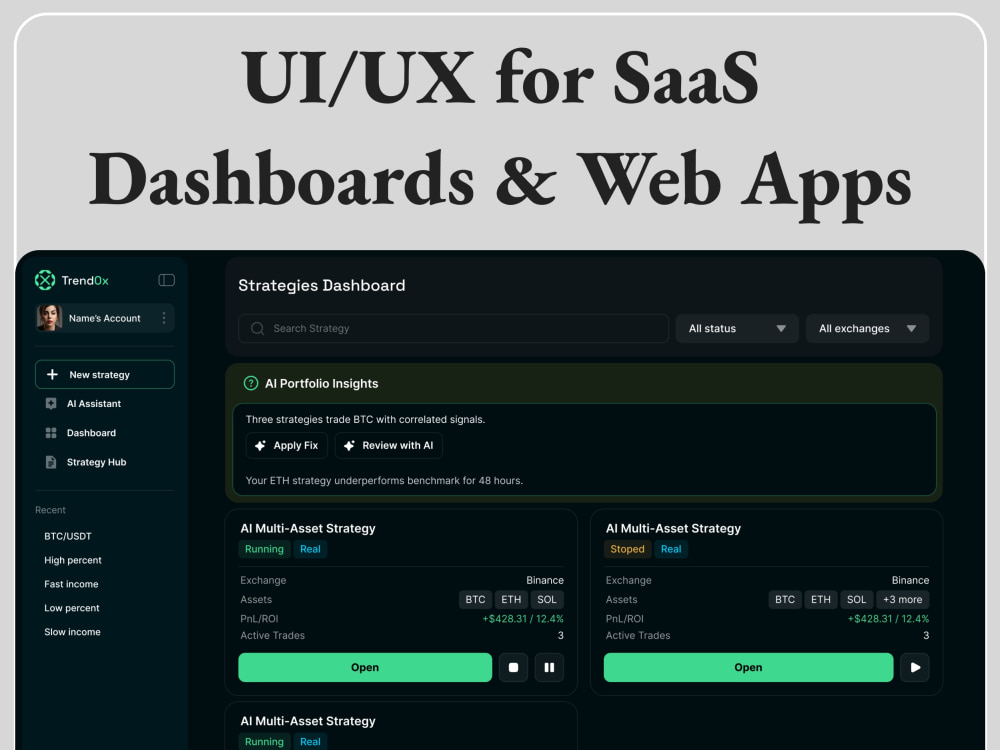Focus the Search Strategy field

(x=453, y=328)
